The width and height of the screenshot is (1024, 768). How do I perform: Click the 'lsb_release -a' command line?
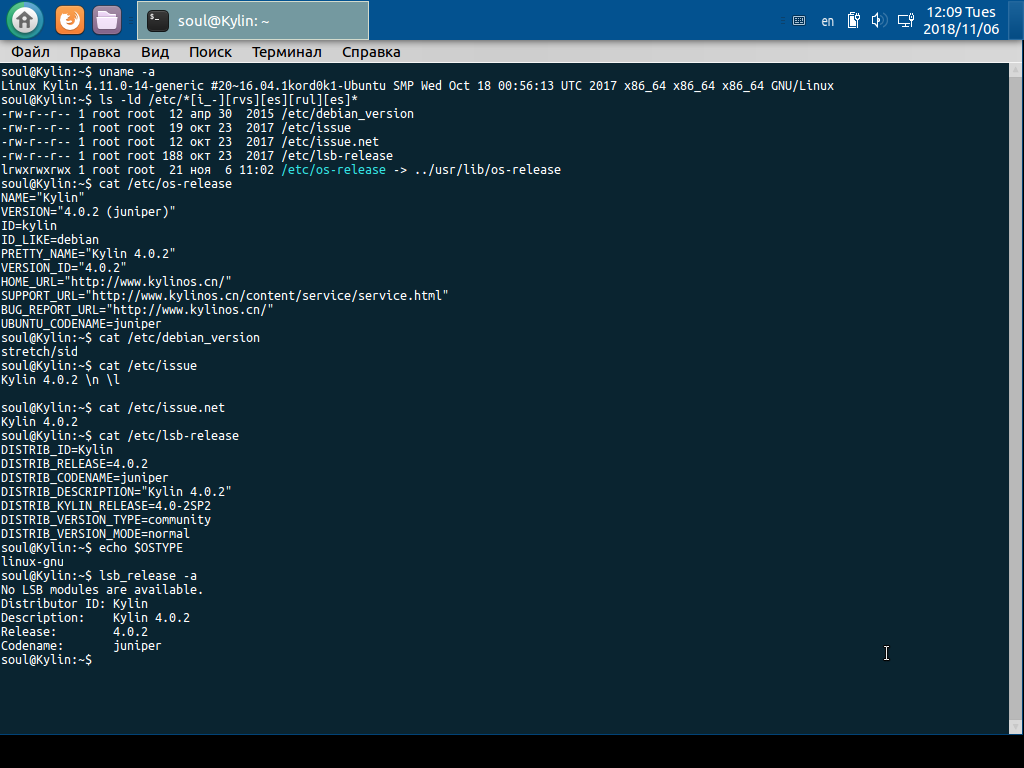tap(99, 575)
